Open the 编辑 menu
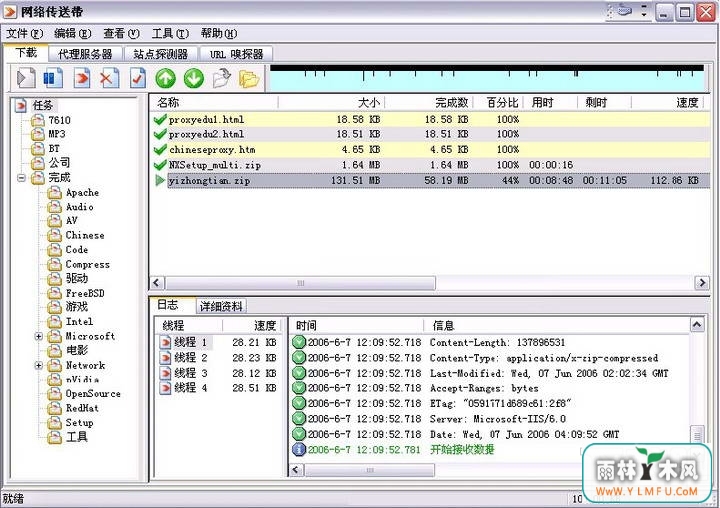 click(x=73, y=34)
